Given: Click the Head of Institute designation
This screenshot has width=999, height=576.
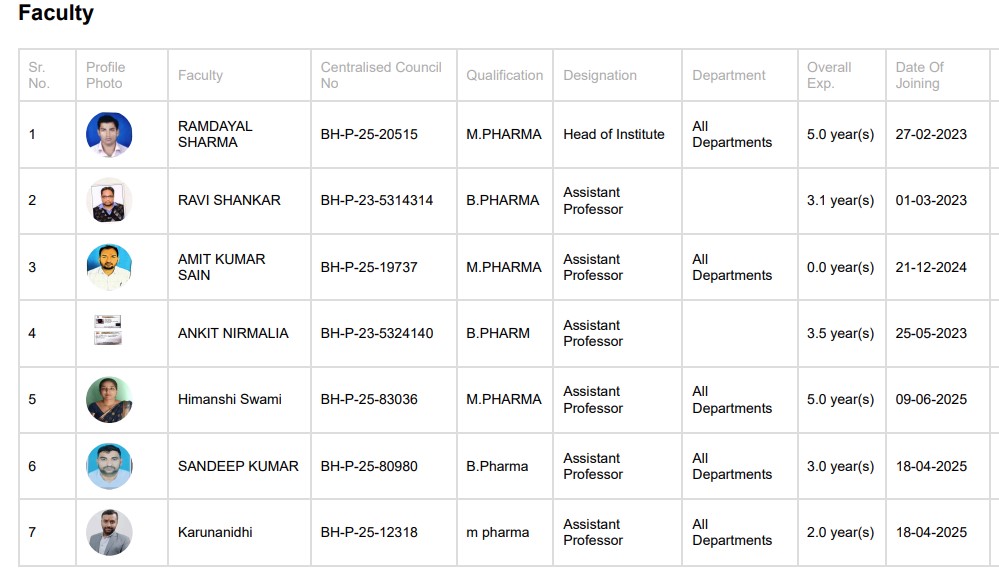Looking at the screenshot, I should [614, 134].
